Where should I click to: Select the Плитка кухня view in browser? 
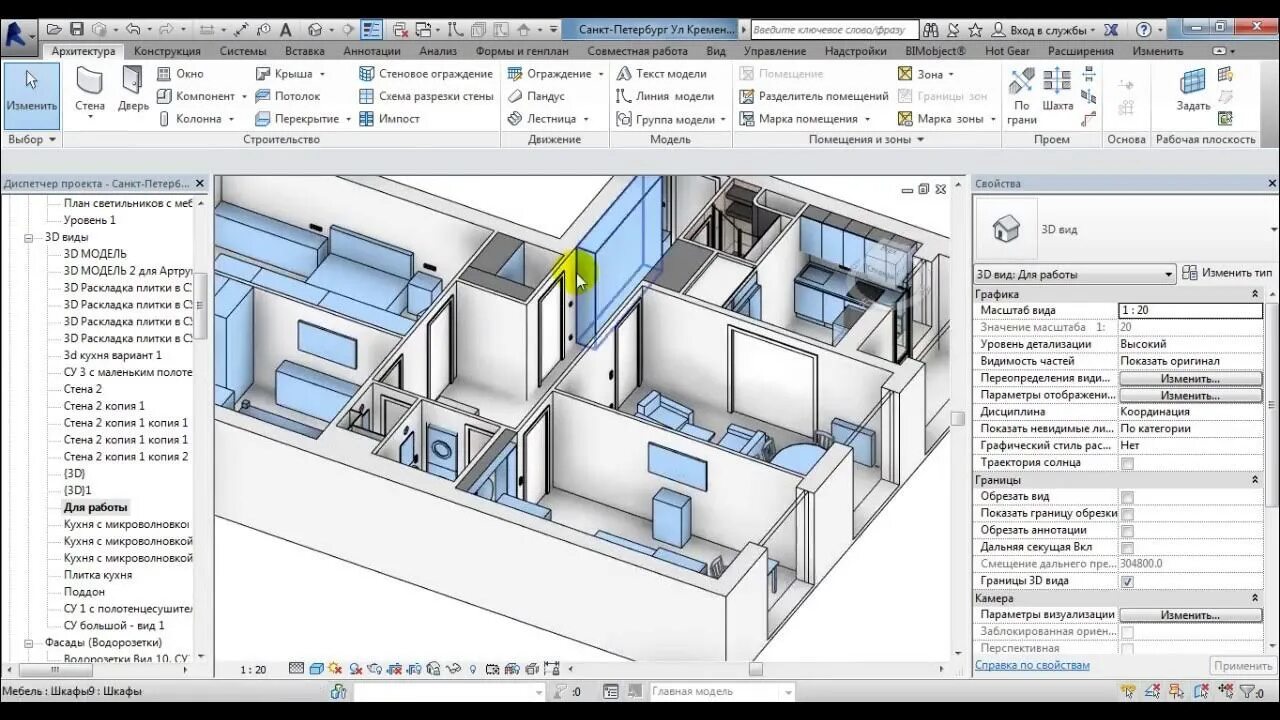(x=98, y=575)
